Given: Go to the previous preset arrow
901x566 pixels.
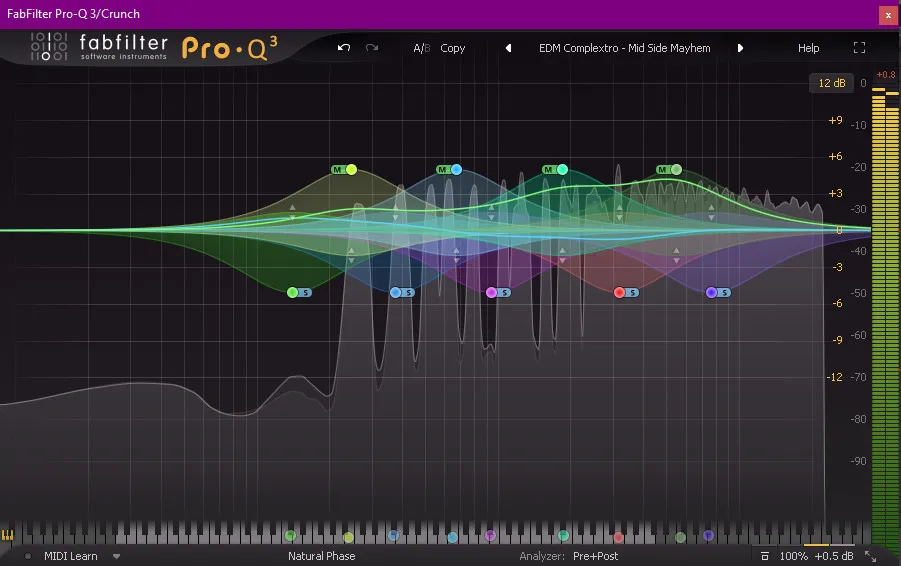Looking at the screenshot, I should tap(508, 48).
